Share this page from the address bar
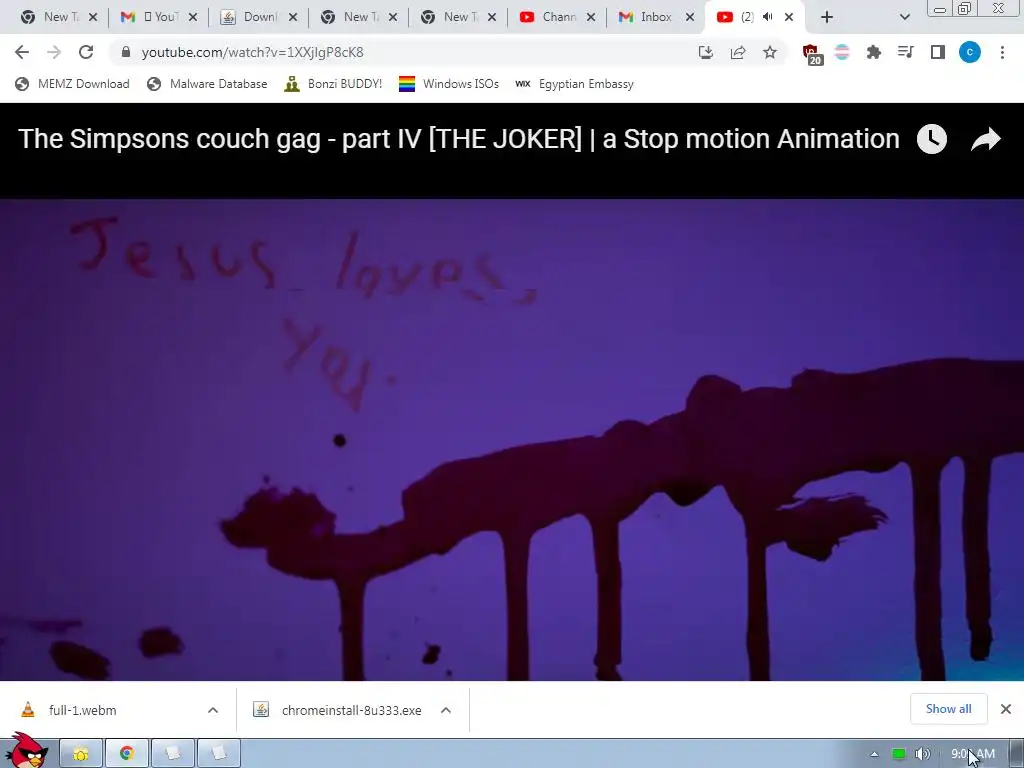 (x=738, y=52)
